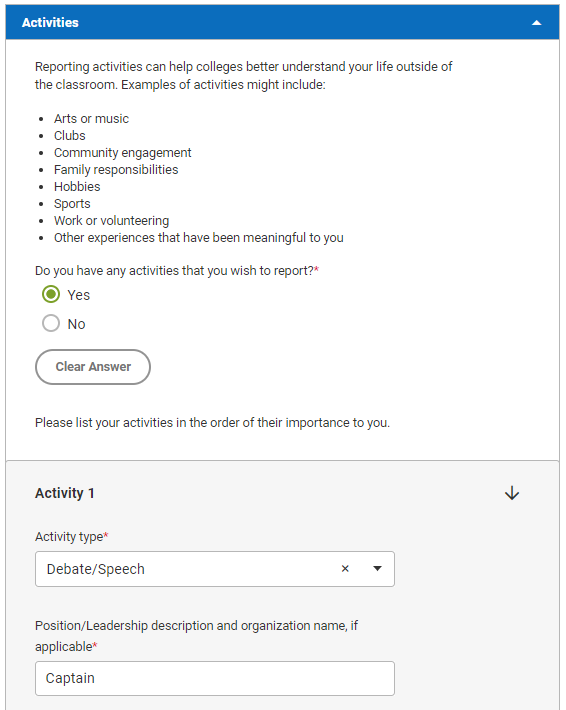Click the Activity 1 heading
The height and width of the screenshot is (710, 566).
point(65,493)
